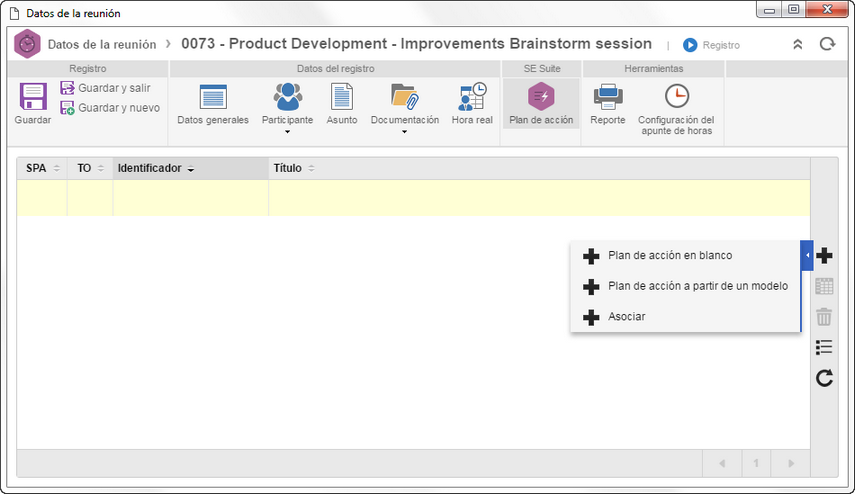
Task: Click the list view icon in side toolbar
Action: [824, 347]
